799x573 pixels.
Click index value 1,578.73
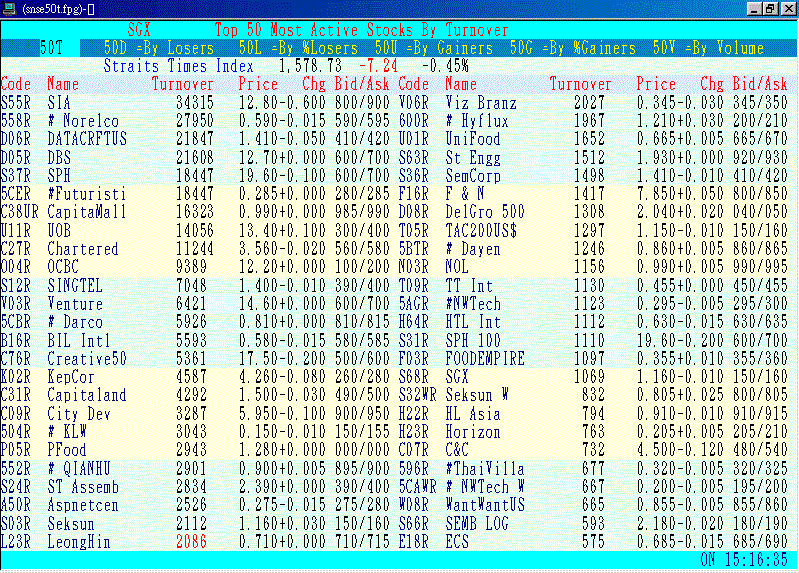pos(310,66)
